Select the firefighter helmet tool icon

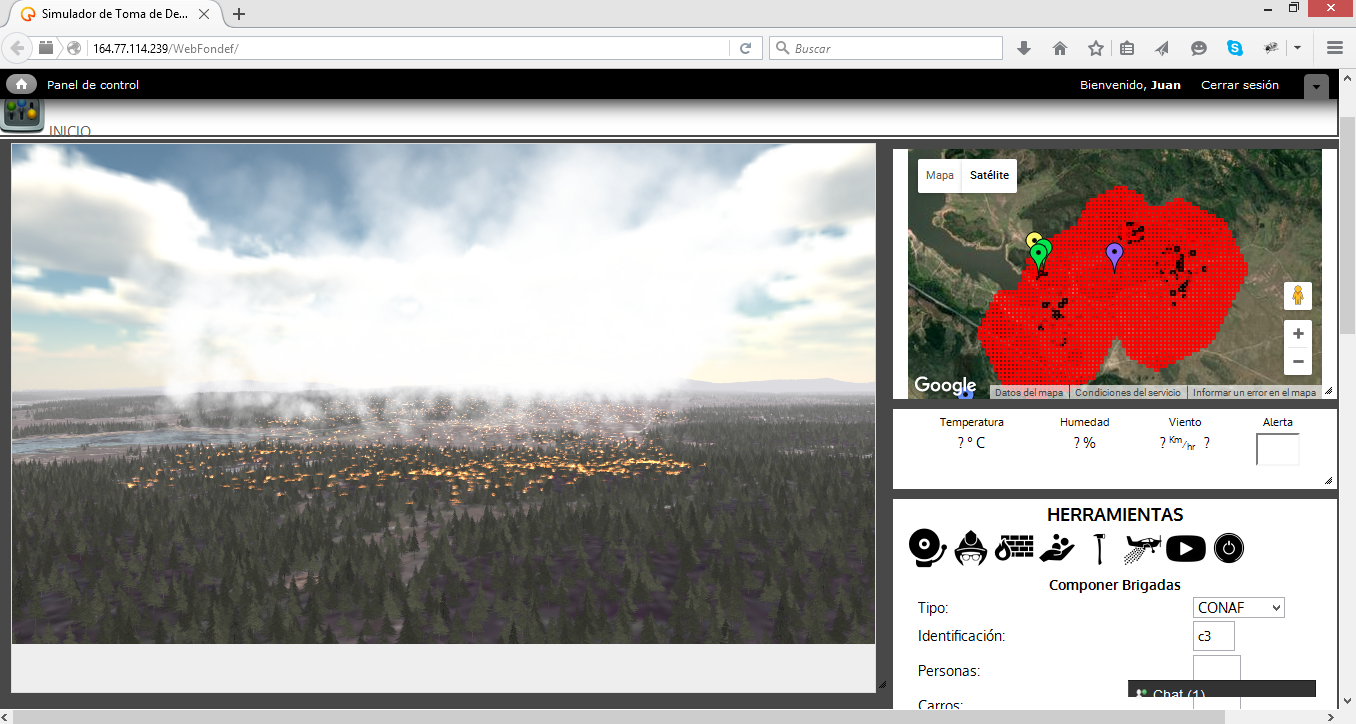coord(970,548)
